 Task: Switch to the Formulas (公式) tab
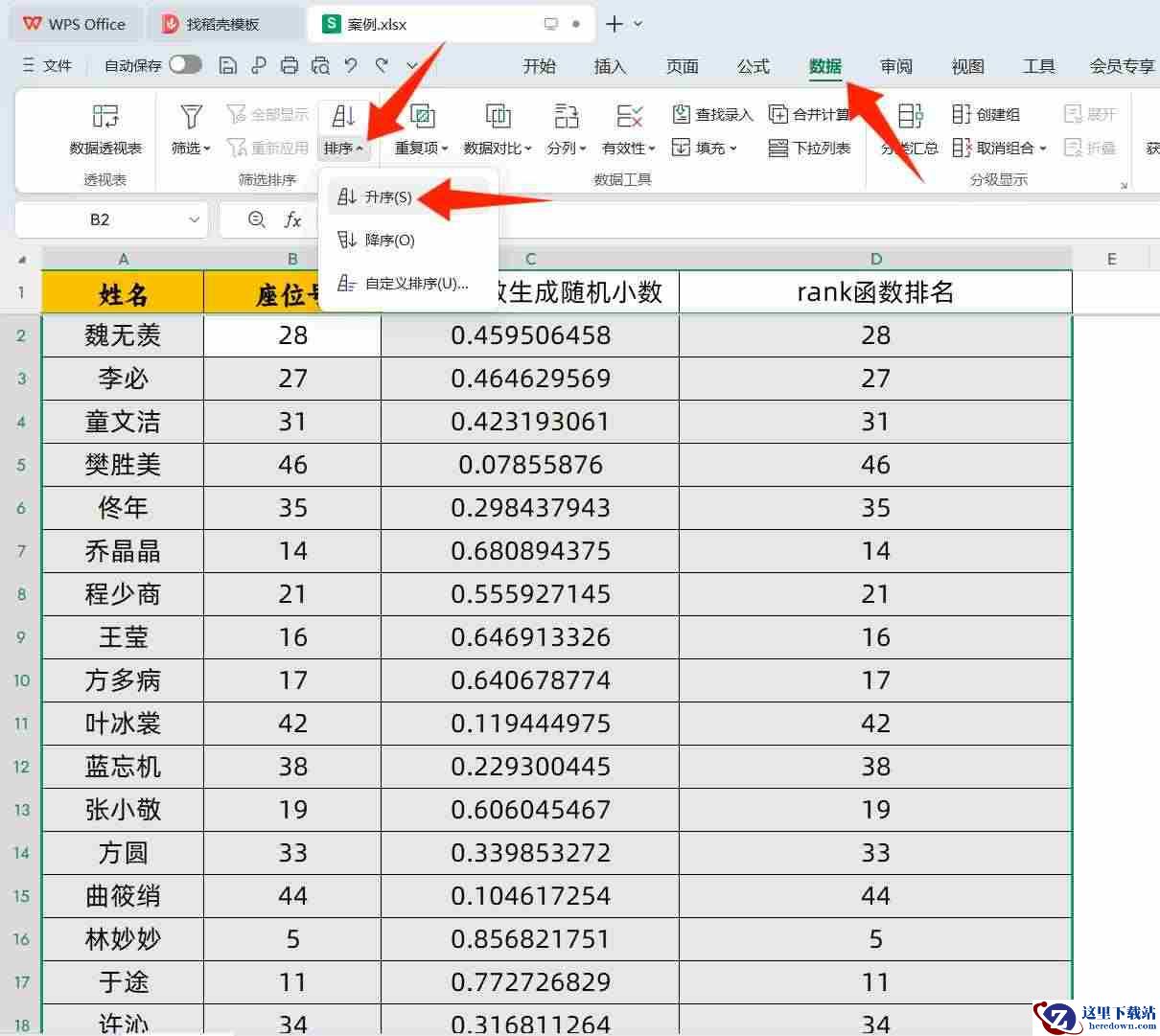click(753, 66)
